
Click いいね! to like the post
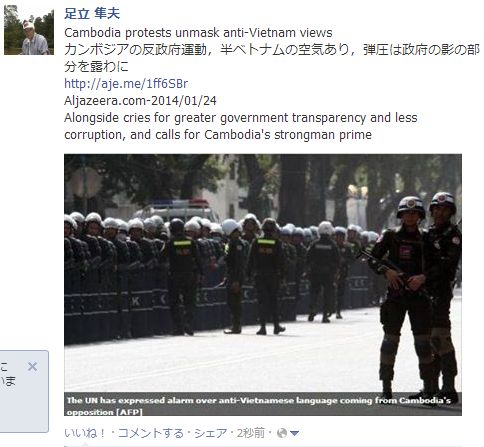pos(85,433)
